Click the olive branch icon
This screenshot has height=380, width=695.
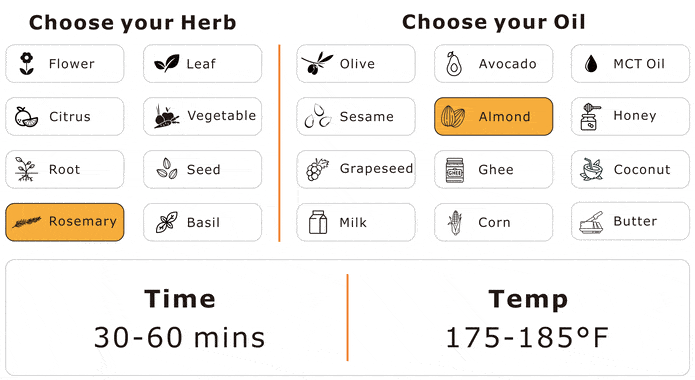click(316, 63)
